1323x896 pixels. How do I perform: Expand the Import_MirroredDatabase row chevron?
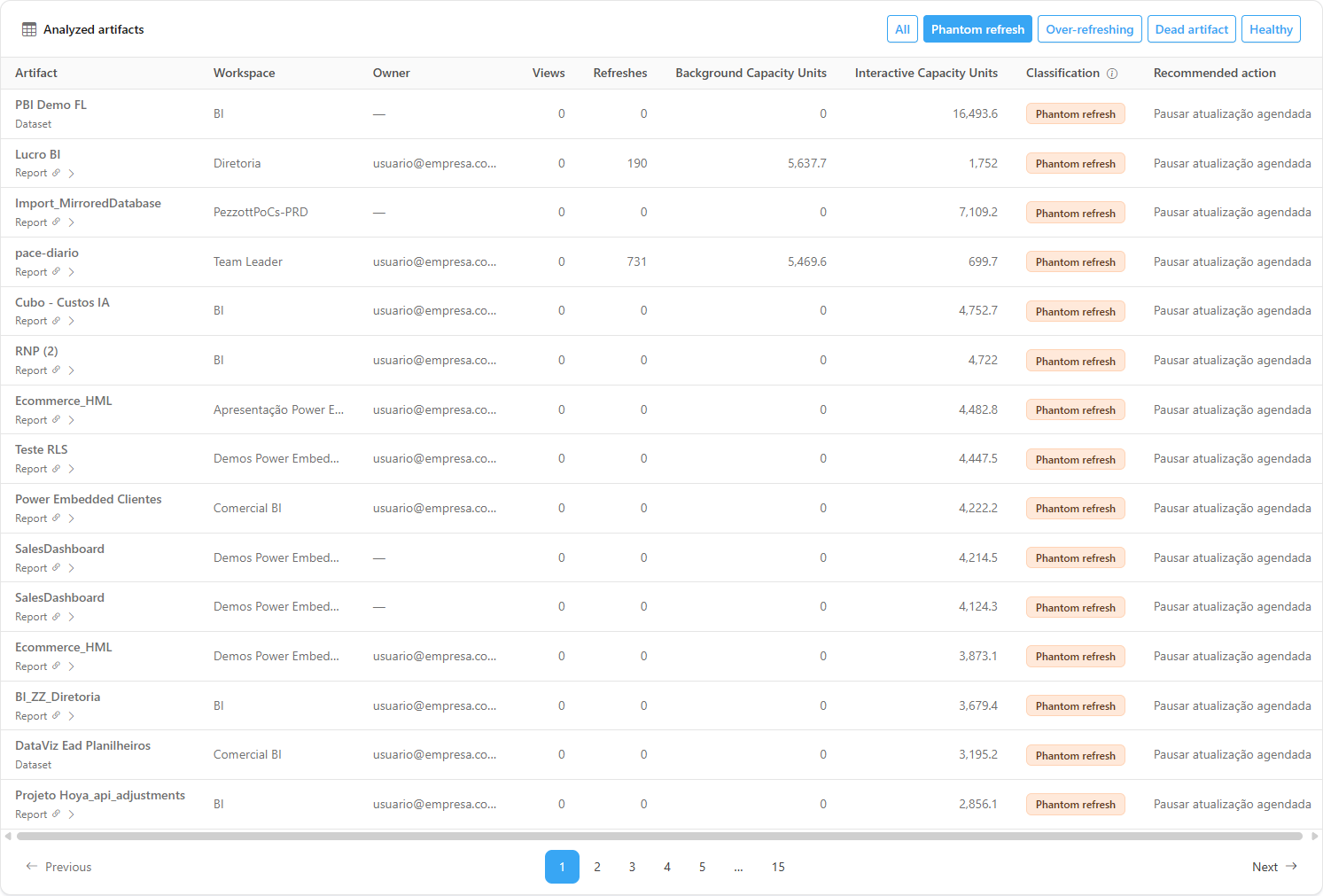tap(72, 223)
